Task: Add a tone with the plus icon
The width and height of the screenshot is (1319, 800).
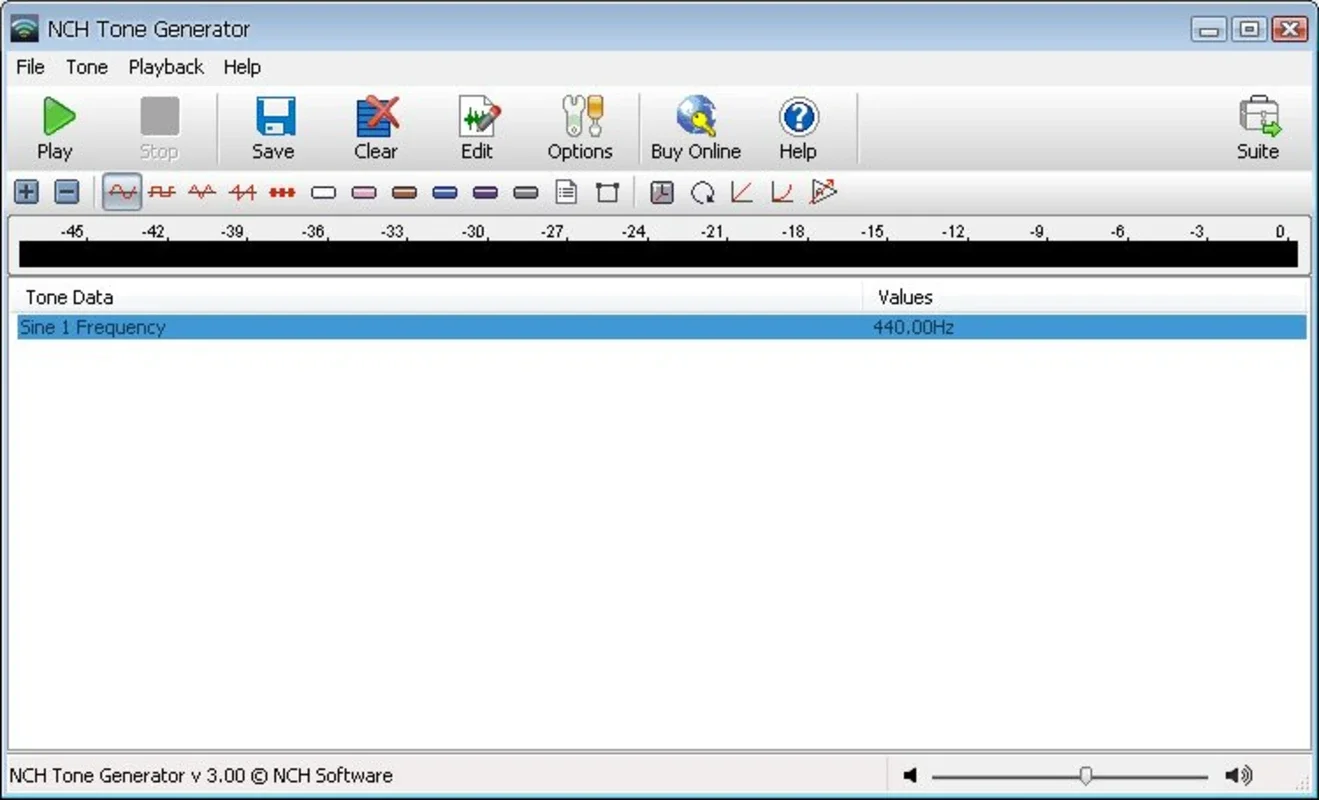Action: pyautogui.click(x=27, y=192)
